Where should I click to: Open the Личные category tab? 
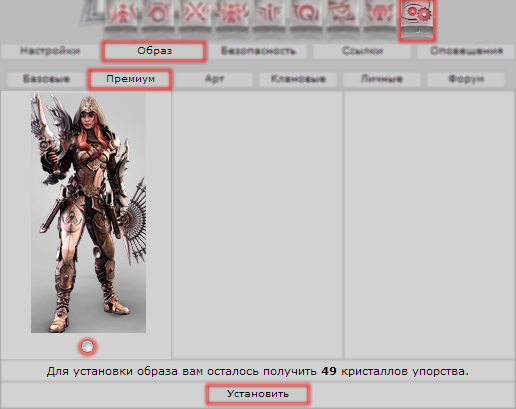tap(382, 79)
